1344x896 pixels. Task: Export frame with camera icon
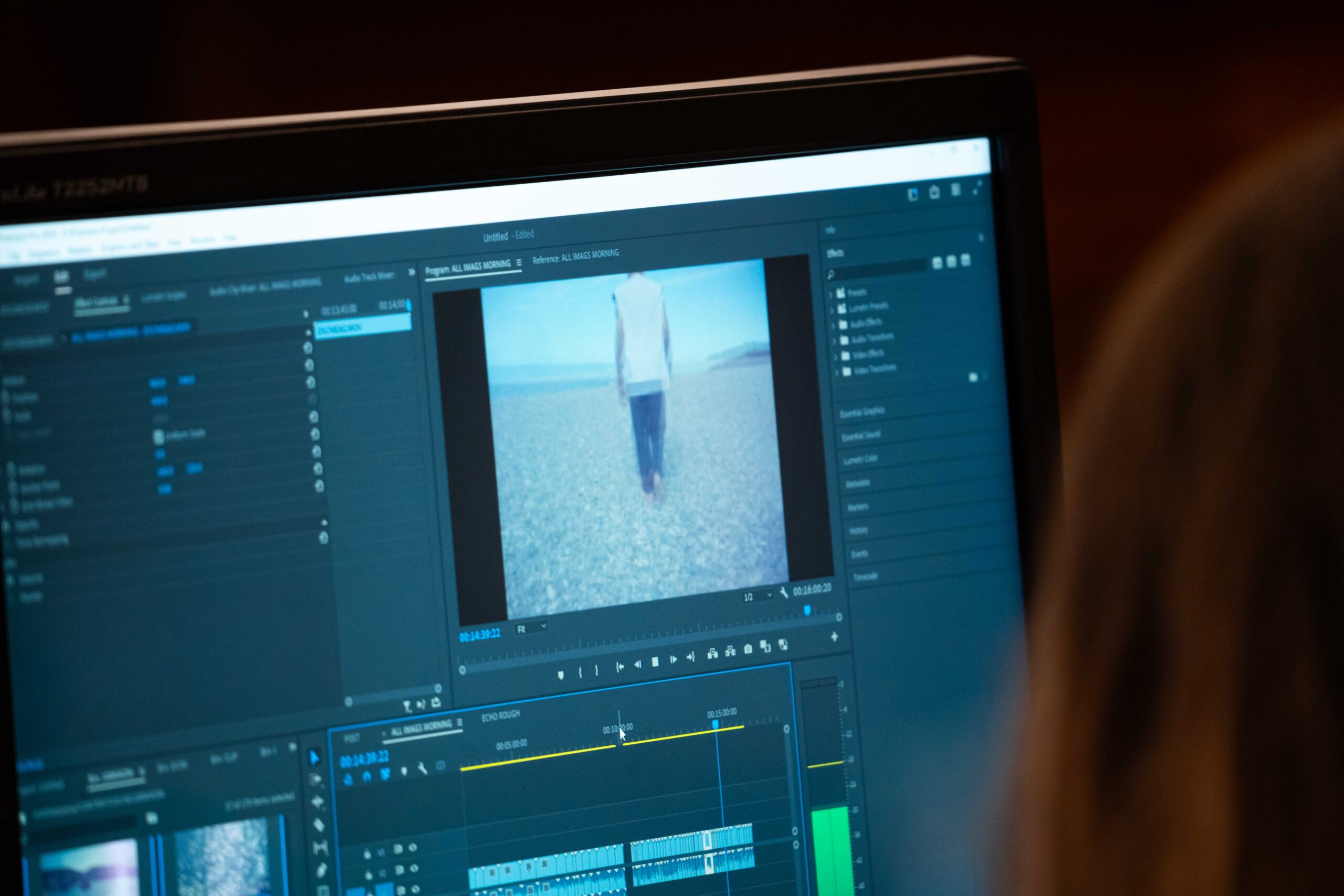click(748, 649)
